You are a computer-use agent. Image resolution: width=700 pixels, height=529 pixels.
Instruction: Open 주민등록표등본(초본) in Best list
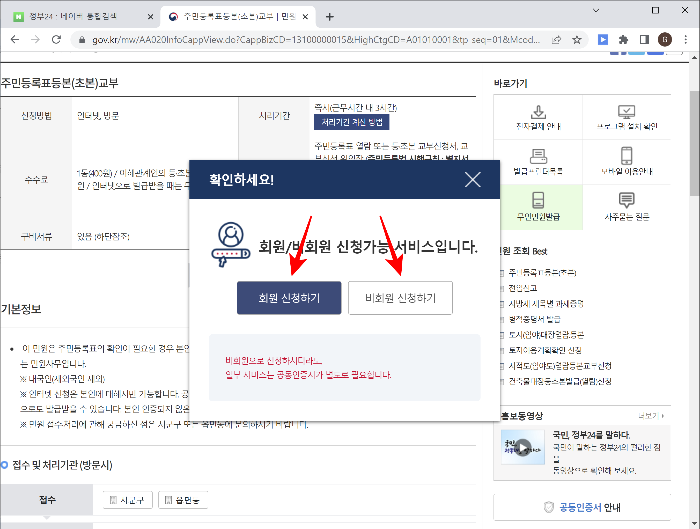(542, 272)
